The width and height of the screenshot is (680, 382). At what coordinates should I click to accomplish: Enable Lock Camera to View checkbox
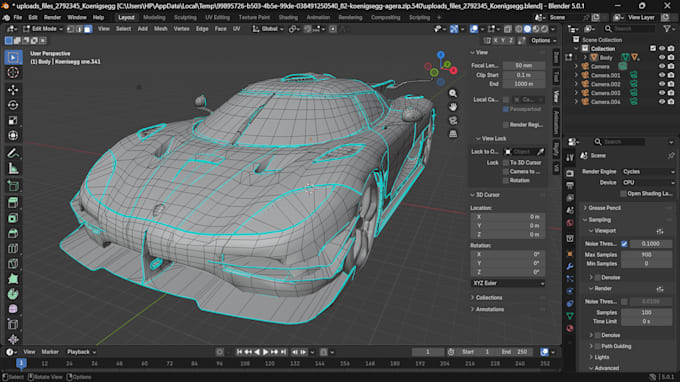506,172
